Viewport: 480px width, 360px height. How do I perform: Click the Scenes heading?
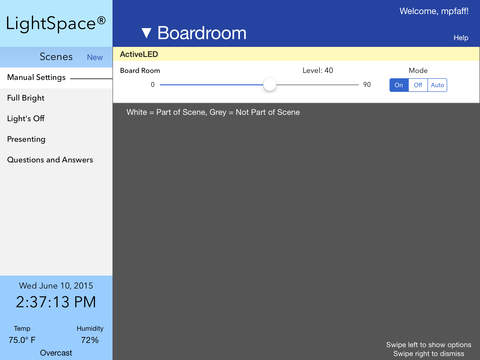[x=56, y=57]
